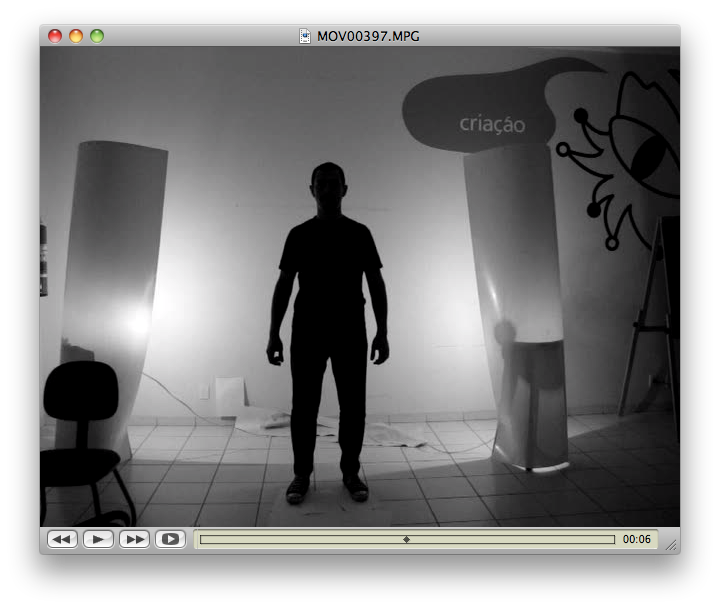This screenshot has width=720, height=609.
Task: Click the timeline progress track
Action: click(407, 539)
